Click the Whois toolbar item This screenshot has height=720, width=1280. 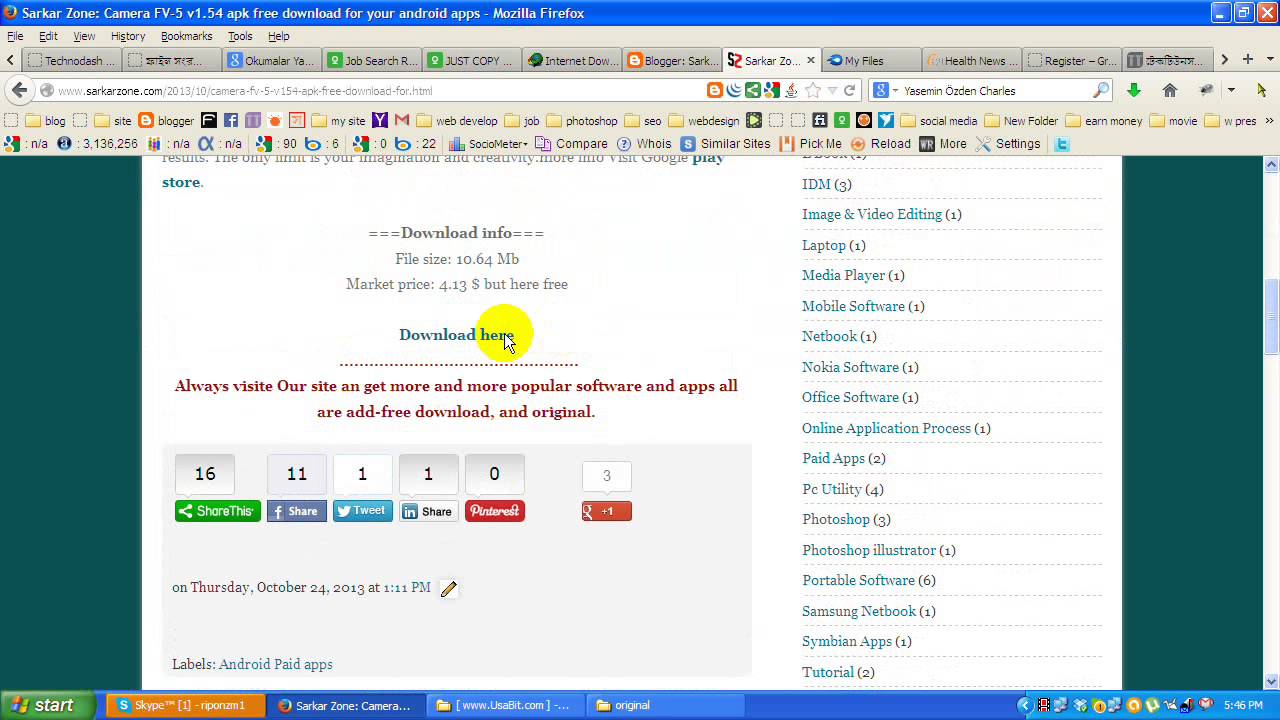click(x=644, y=143)
